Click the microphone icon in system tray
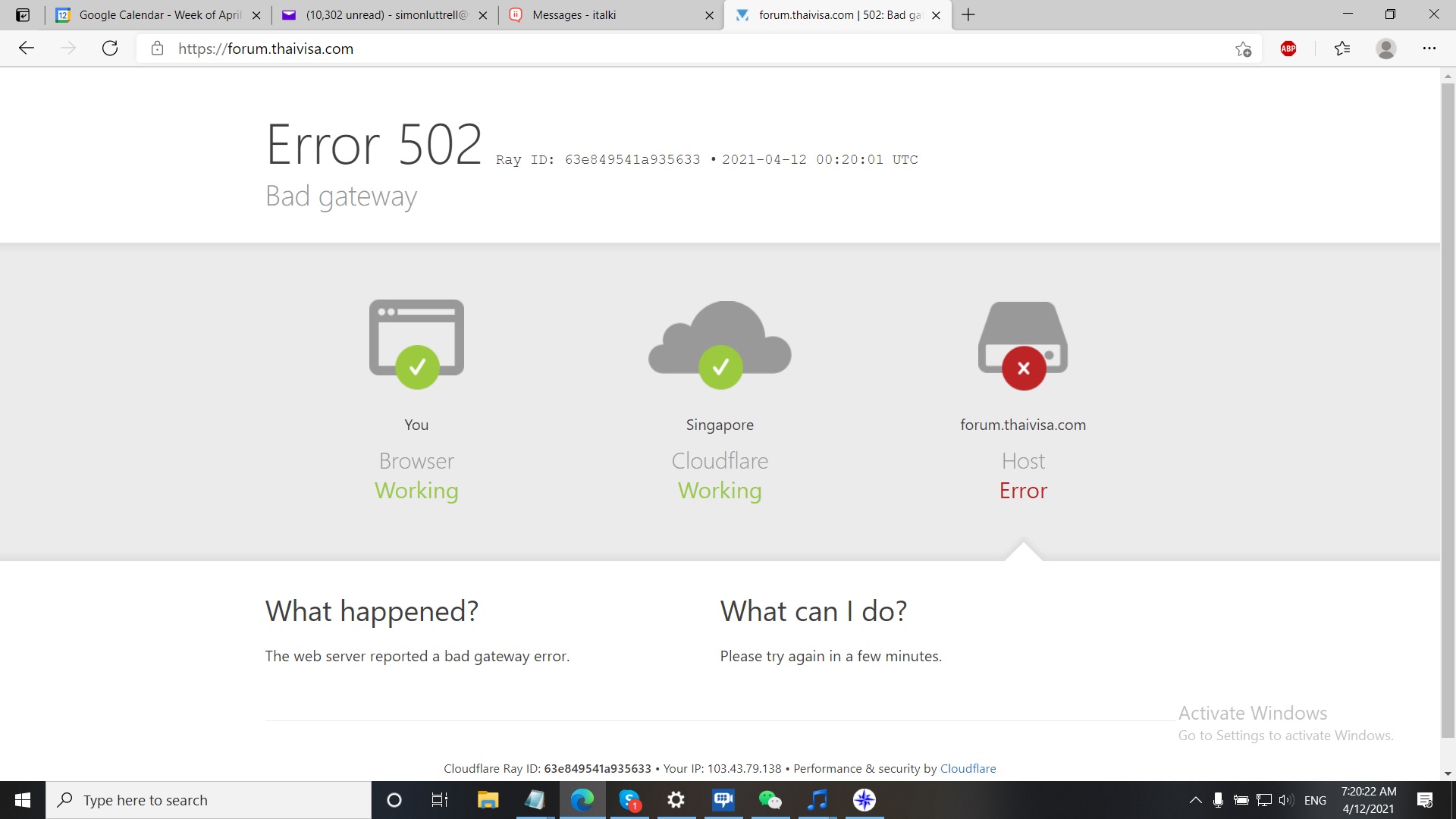 click(x=1218, y=800)
